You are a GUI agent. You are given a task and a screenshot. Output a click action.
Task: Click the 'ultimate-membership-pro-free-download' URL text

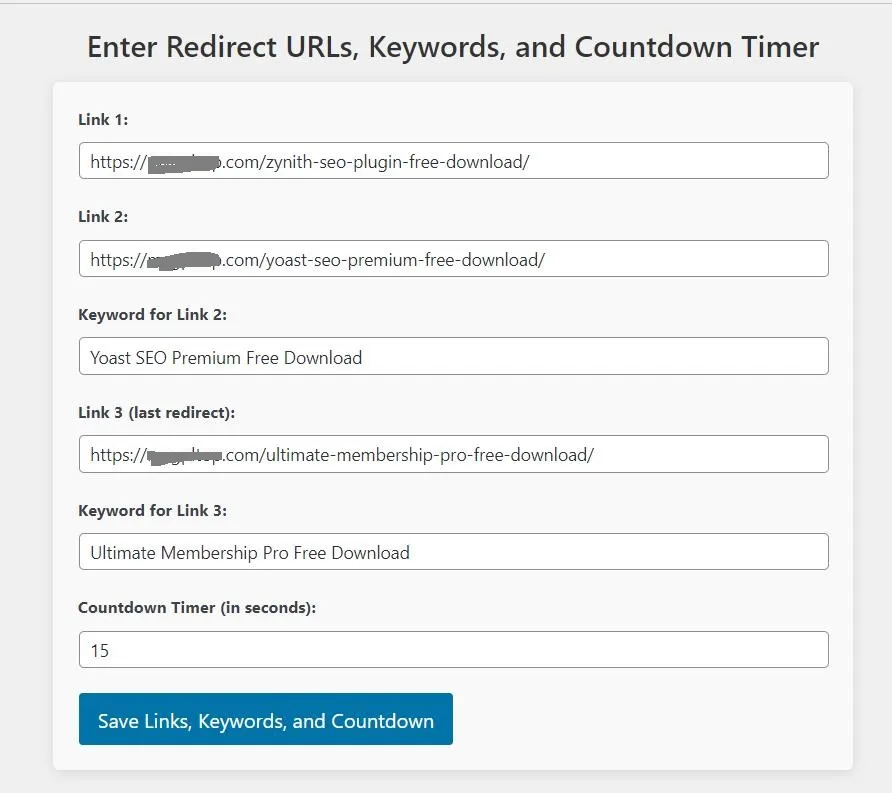click(x=428, y=455)
